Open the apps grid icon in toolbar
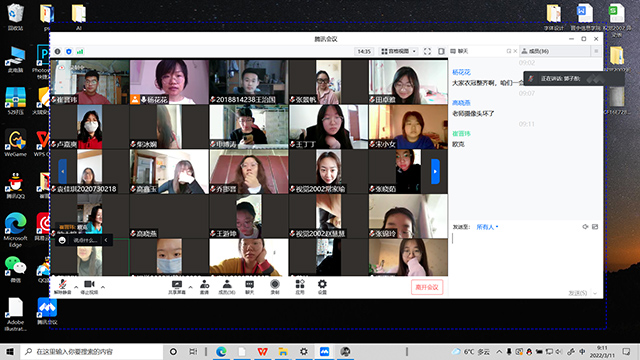 point(300,287)
